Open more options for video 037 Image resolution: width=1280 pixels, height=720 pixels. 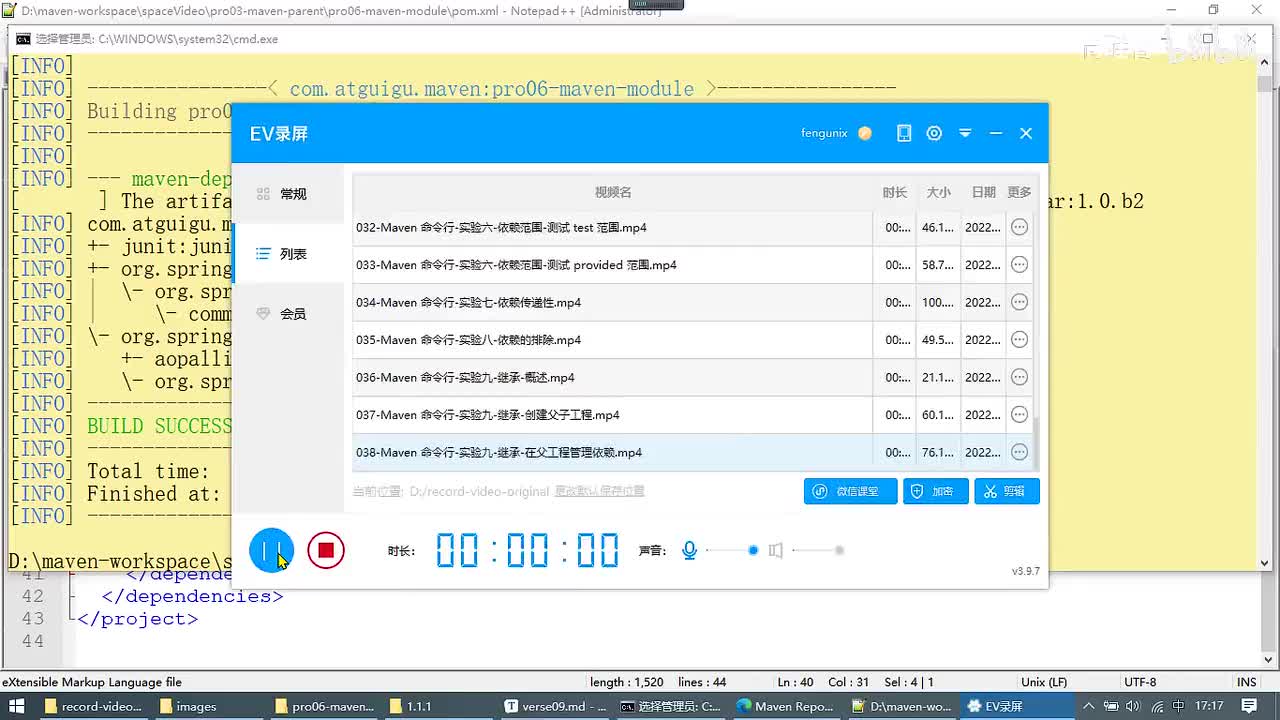coord(1019,415)
